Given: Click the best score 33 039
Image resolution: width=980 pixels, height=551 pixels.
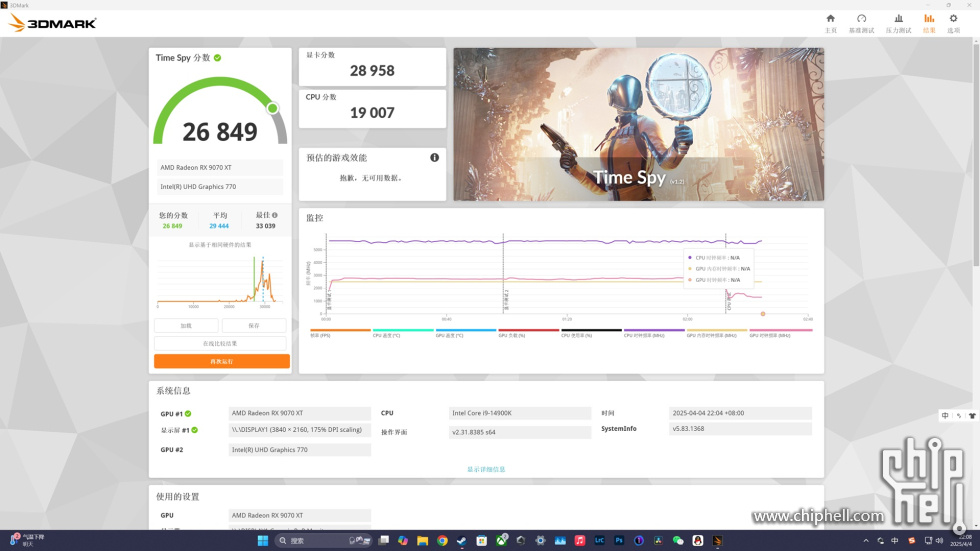Looking at the screenshot, I should coord(266,226).
